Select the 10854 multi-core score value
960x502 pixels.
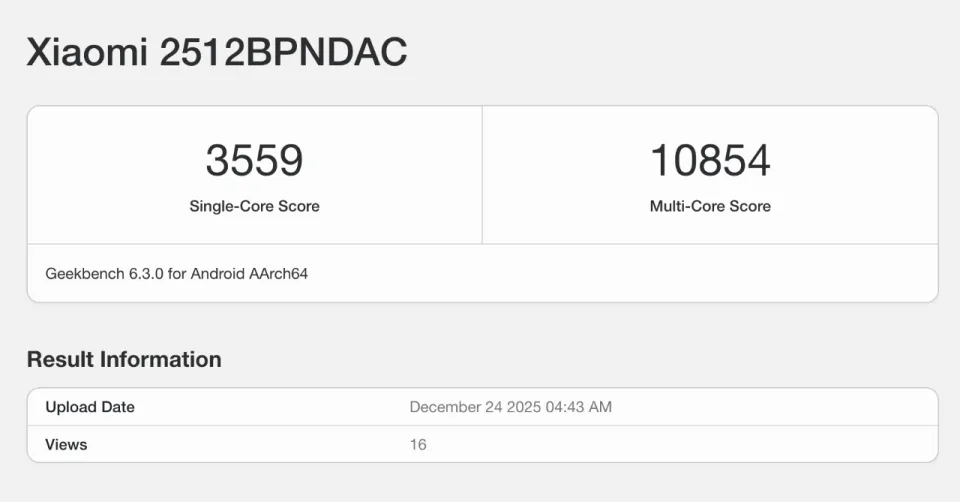pyautogui.click(x=710, y=160)
